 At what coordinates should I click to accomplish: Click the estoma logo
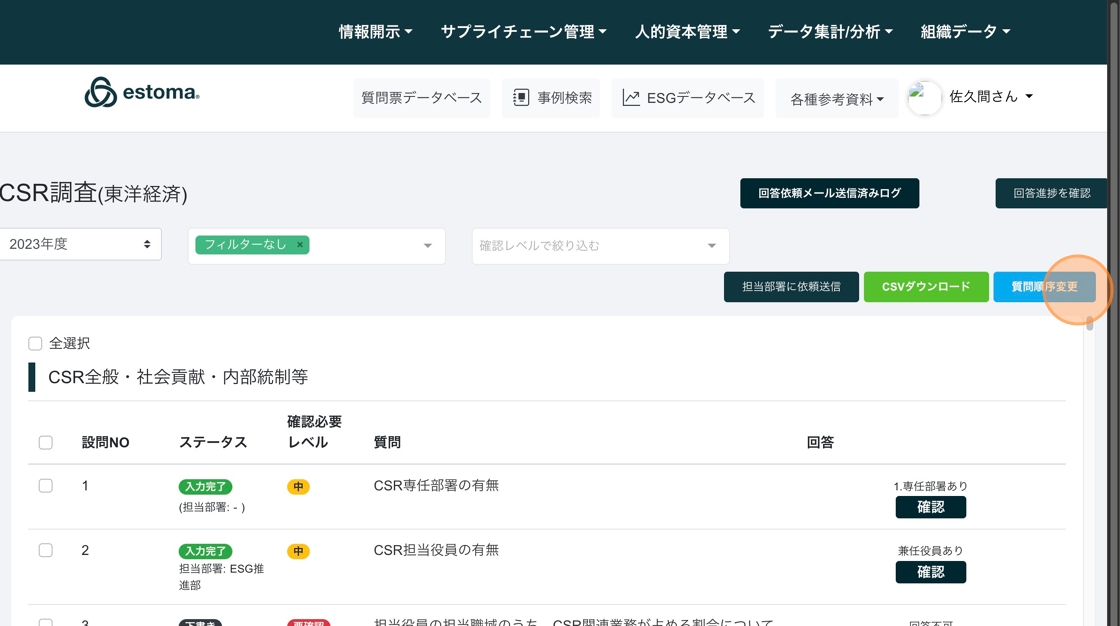click(x=142, y=93)
